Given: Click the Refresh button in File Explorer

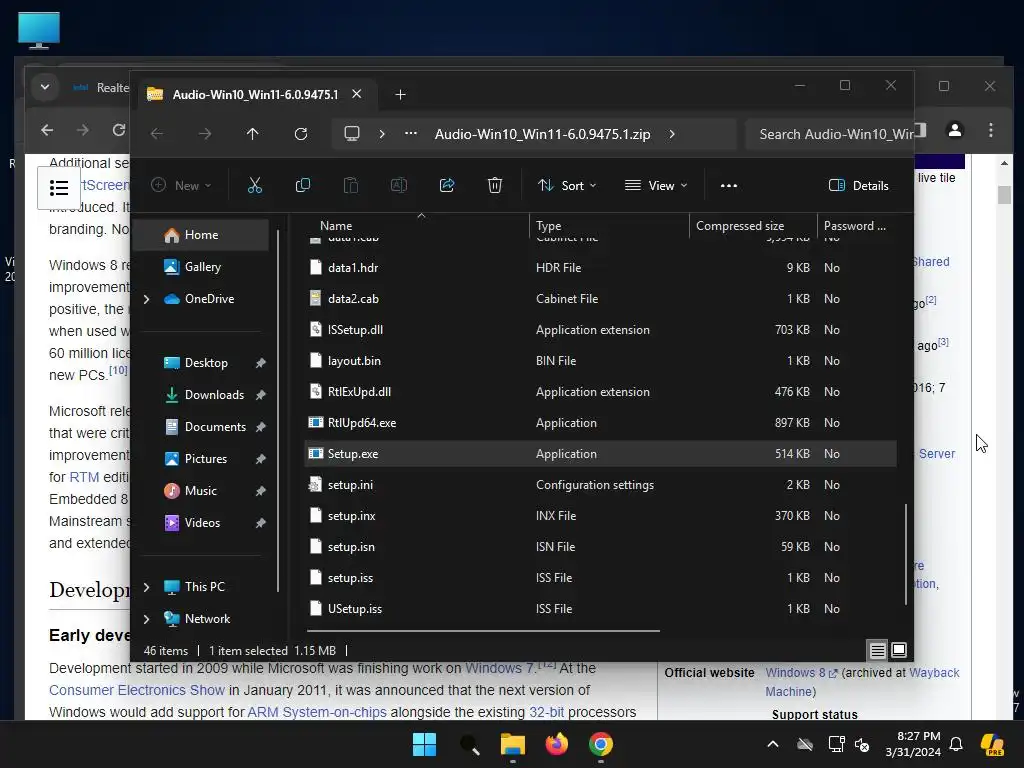Looking at the screenshot, I should click(x=301, y=134).
